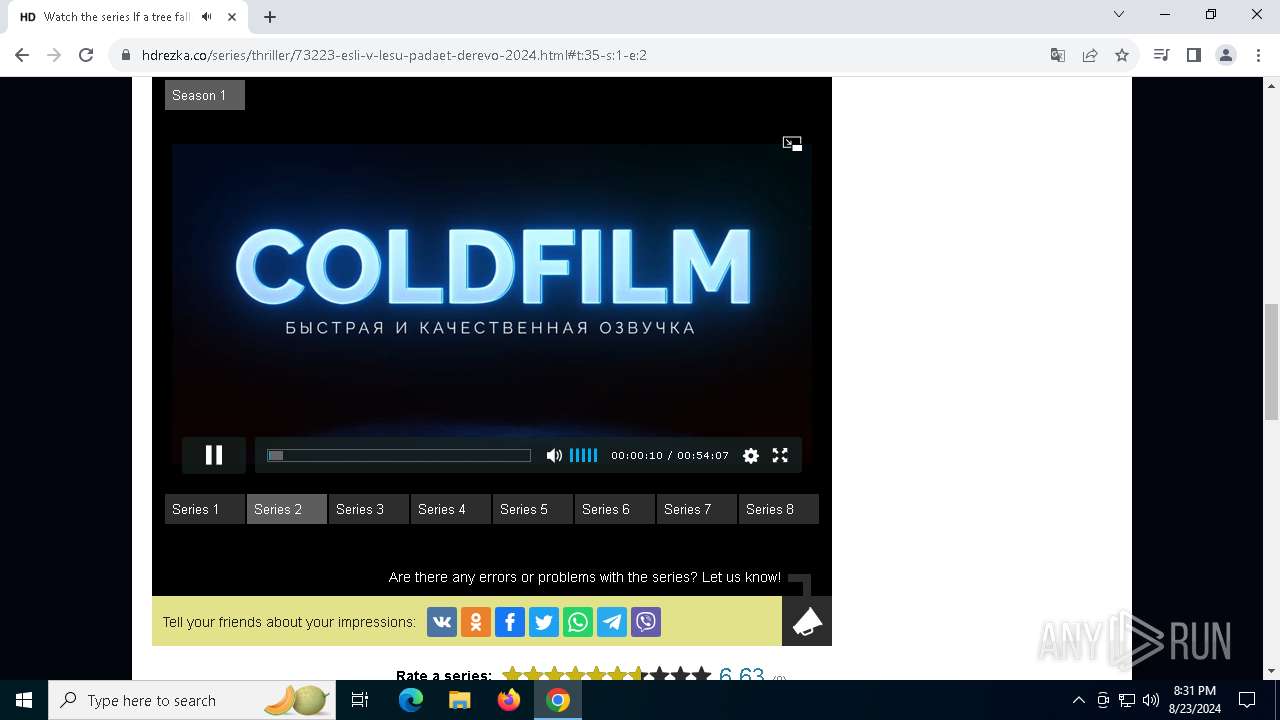This screenshot has height=720, width=1280.
Task: Open File Explorer from taskbar
Action: 459,700
